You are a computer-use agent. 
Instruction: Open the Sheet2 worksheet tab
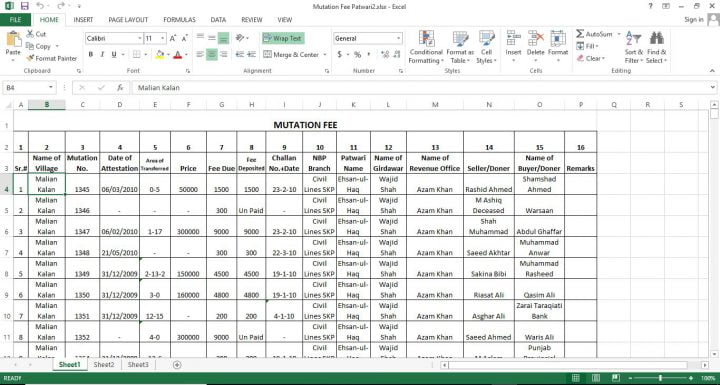tap(104, 364)
